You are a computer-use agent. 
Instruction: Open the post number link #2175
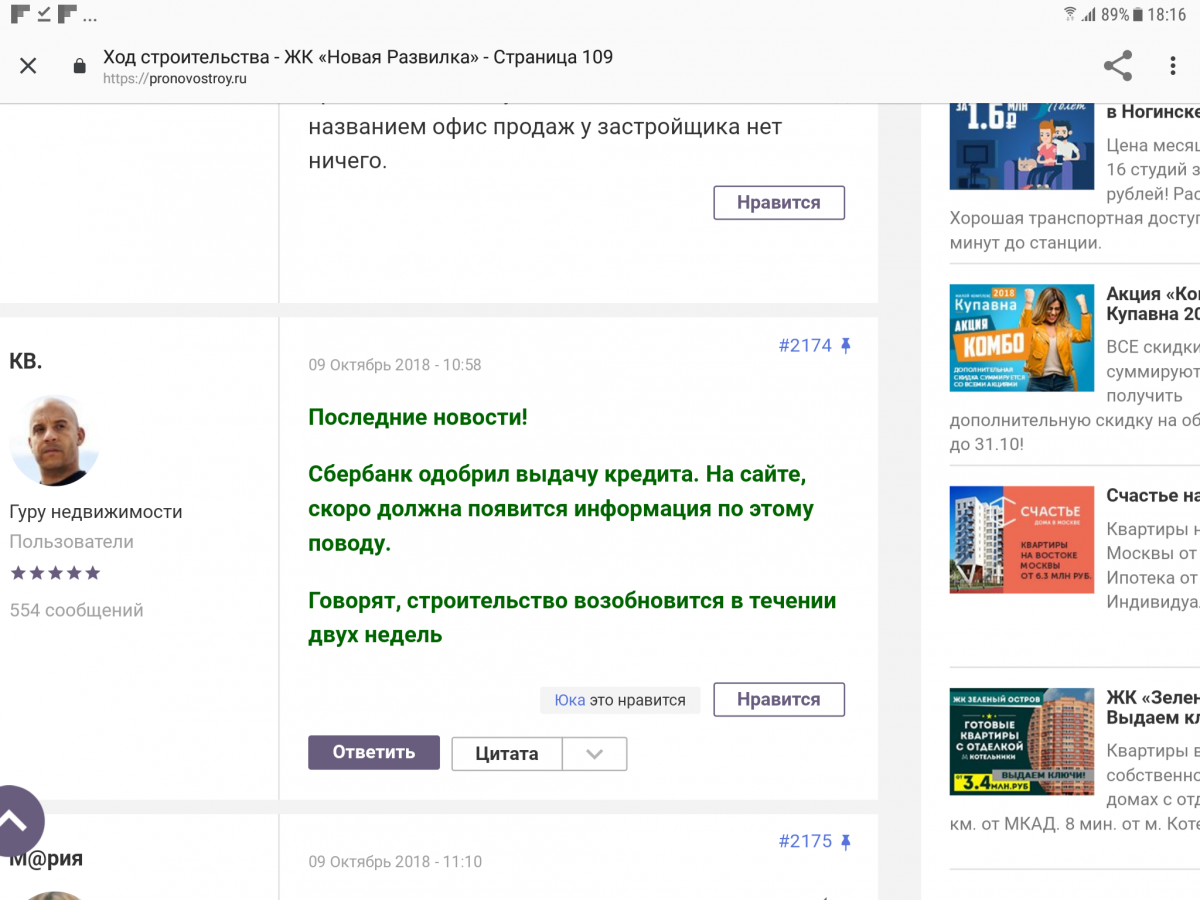pos(805,842)
